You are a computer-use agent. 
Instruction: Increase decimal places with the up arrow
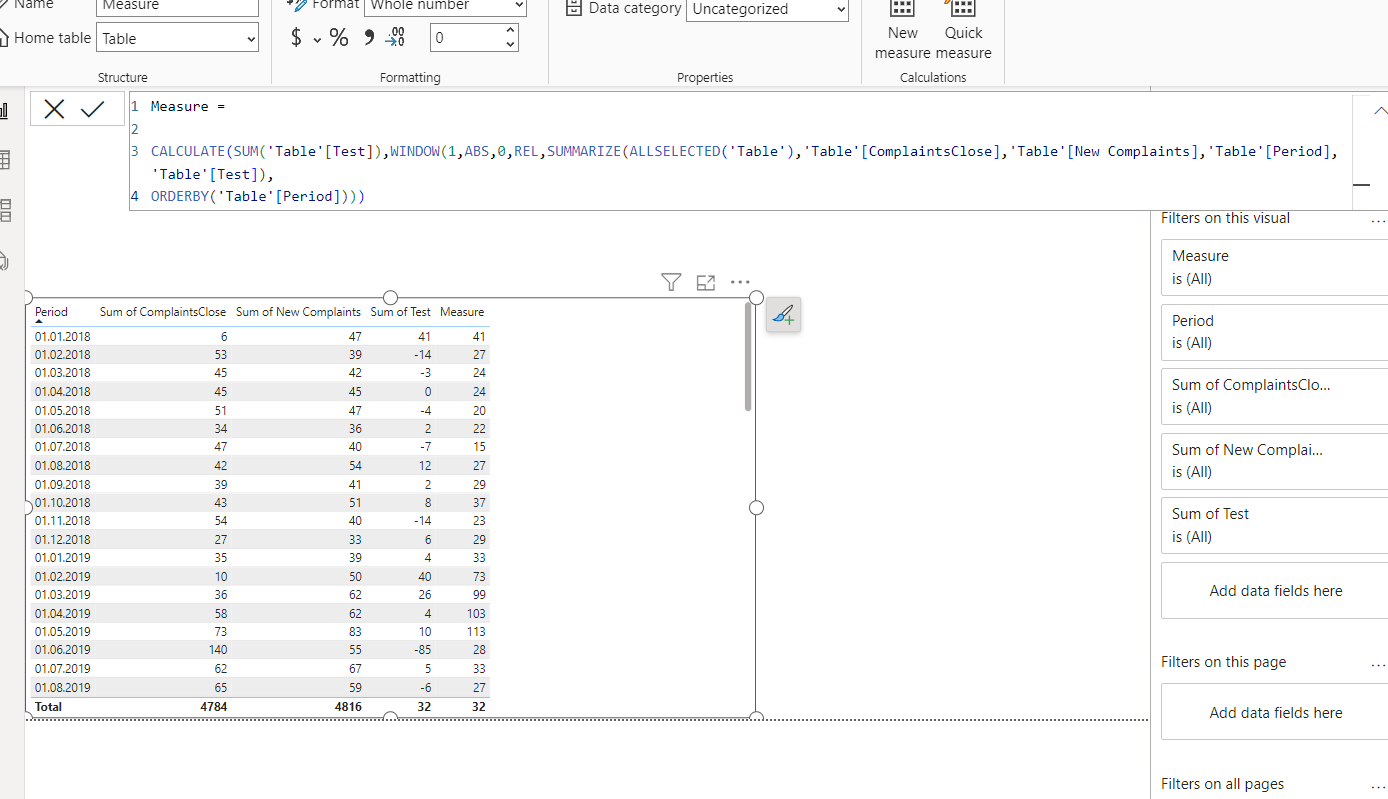[511, 31]
